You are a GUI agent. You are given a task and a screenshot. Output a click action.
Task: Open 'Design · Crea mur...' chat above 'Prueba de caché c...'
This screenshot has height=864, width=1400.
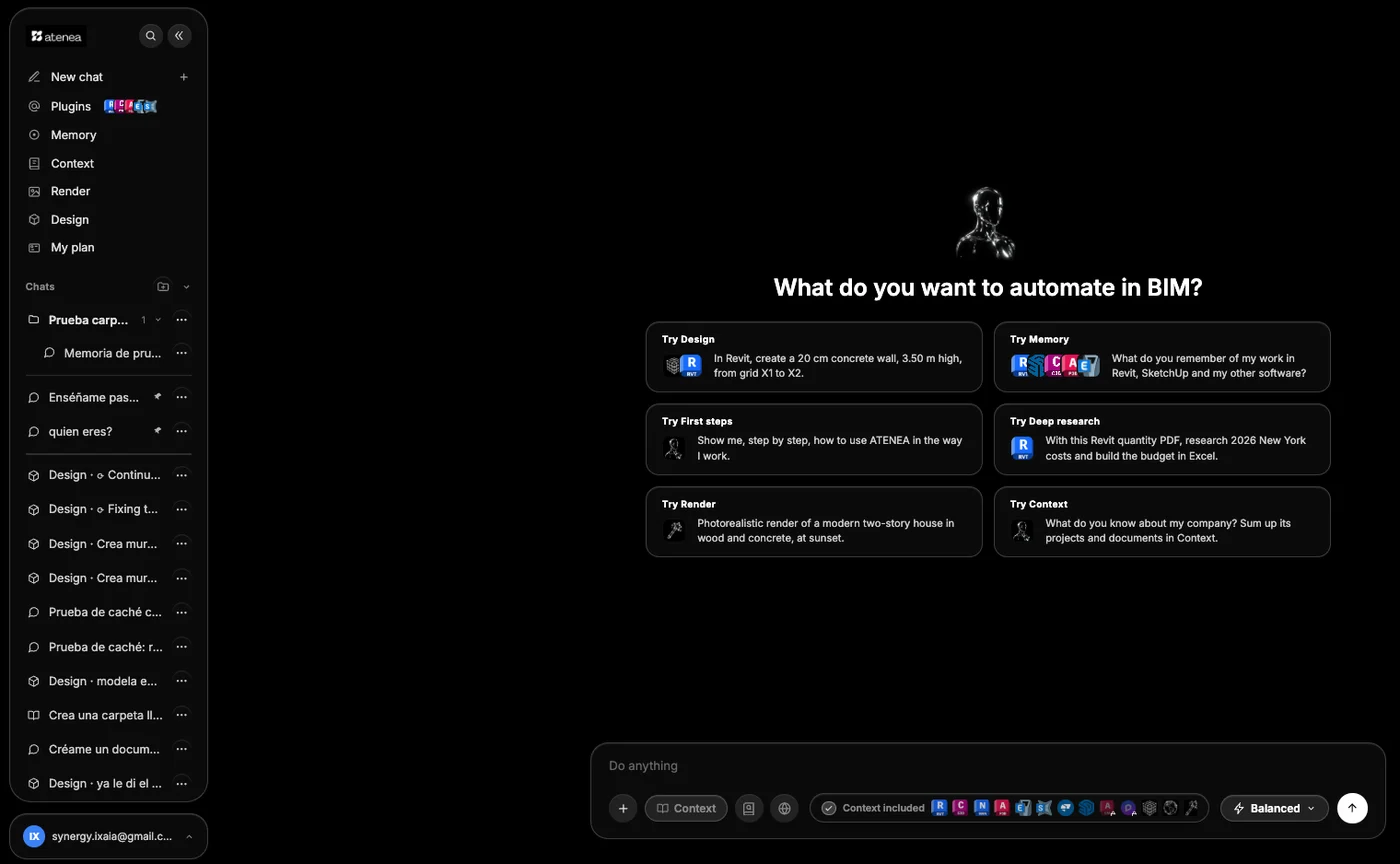pos(104,578)
